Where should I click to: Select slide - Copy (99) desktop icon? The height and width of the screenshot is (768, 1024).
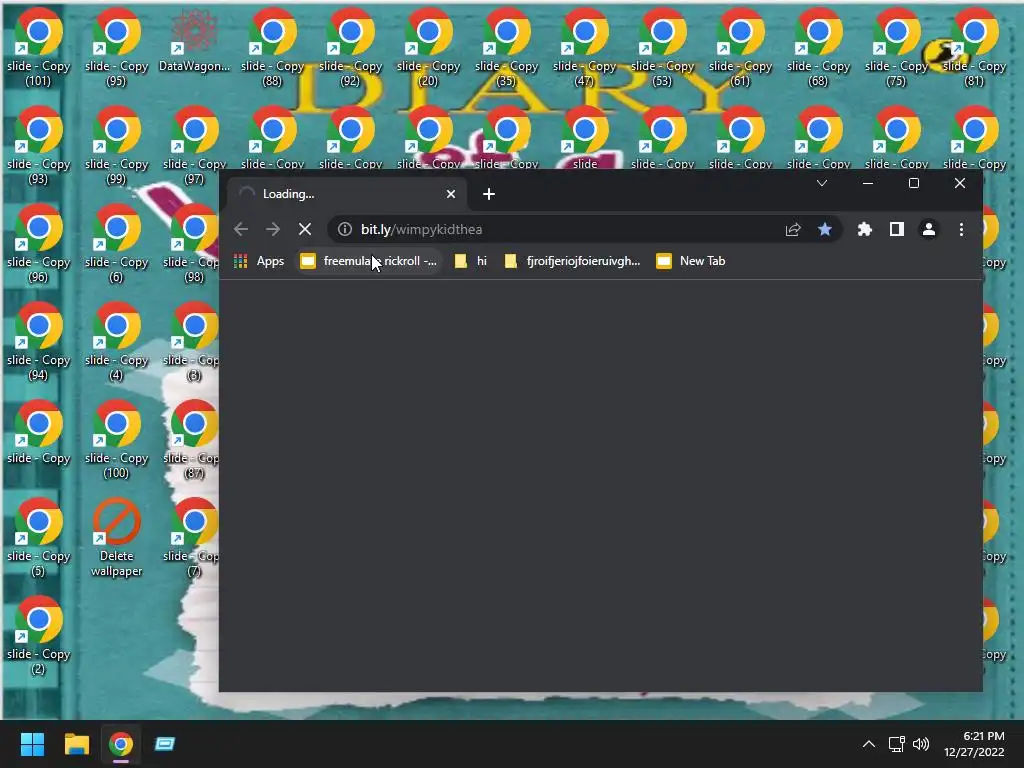point(116,146)
